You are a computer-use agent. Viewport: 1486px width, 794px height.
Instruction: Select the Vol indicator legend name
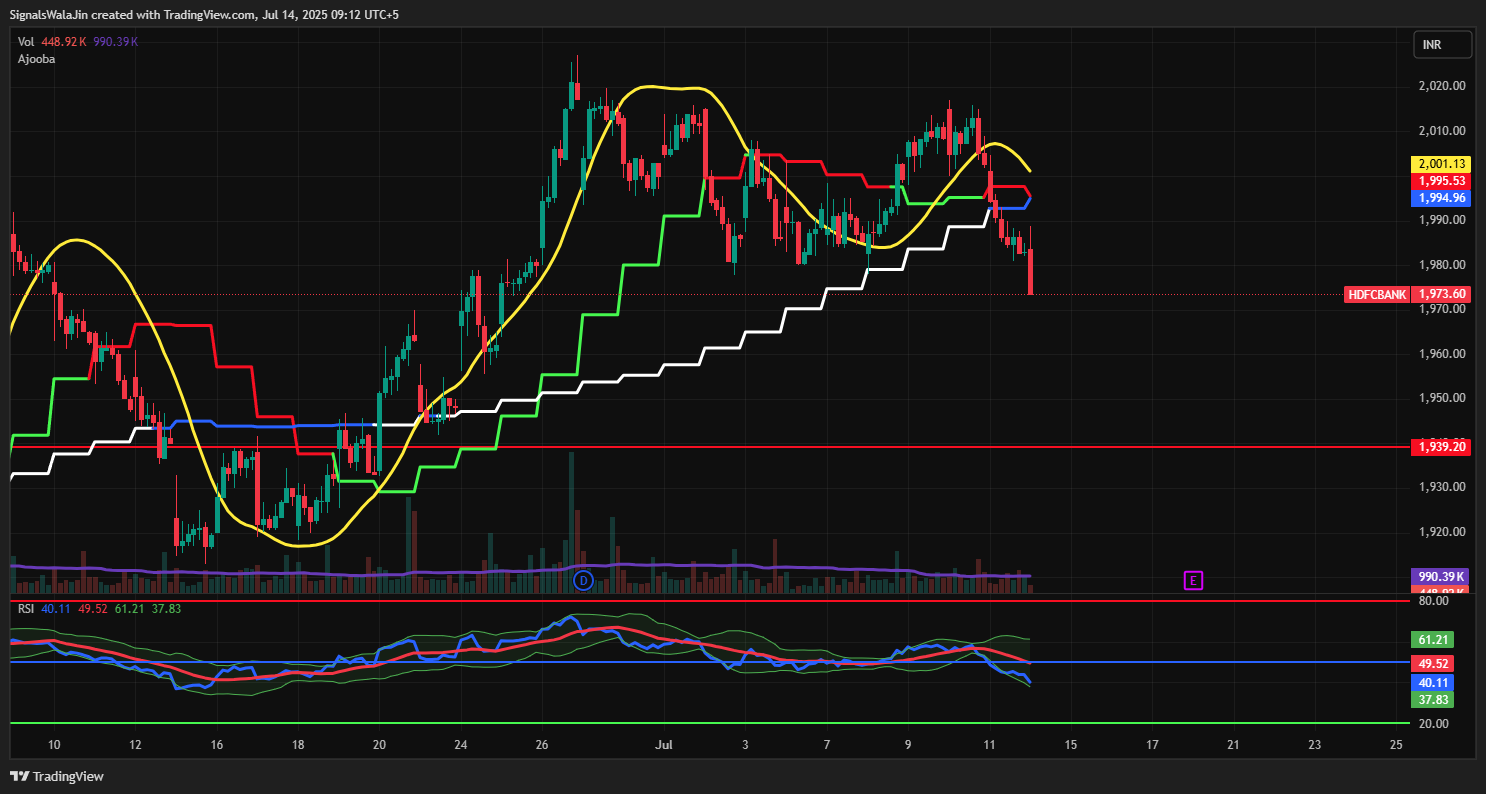[26, 42]
